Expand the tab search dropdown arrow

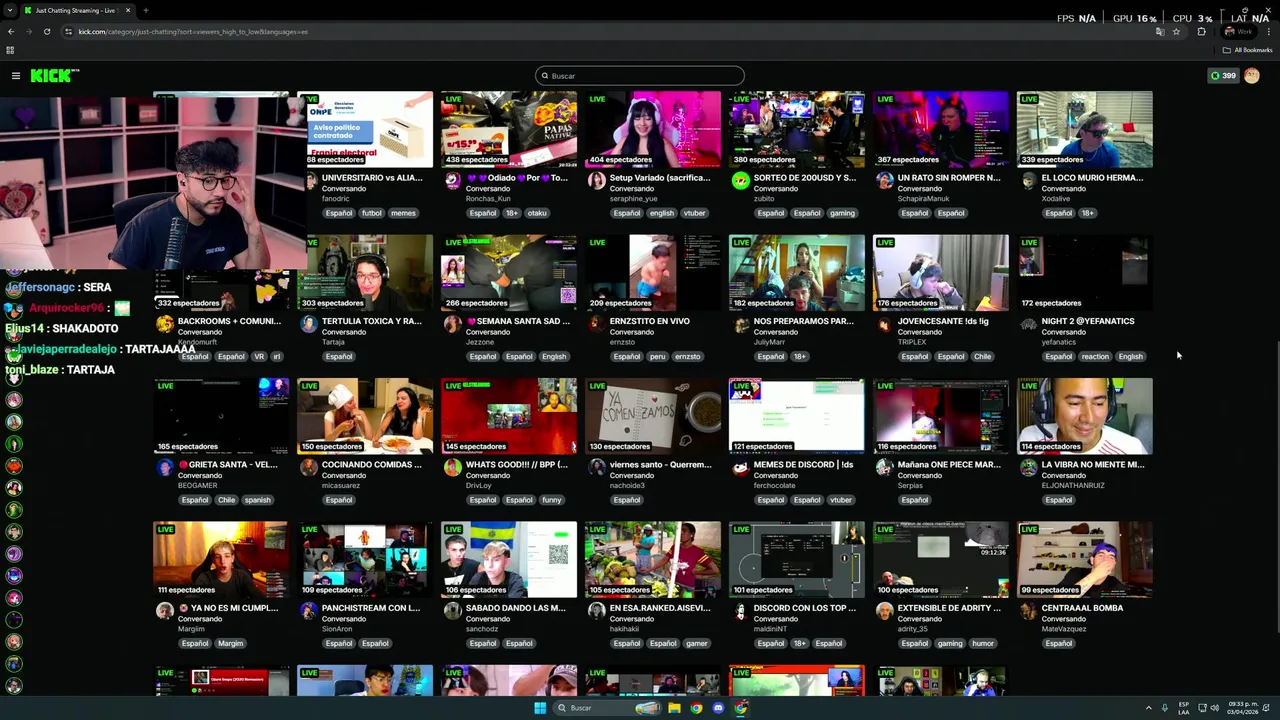[x=9, y=10]
